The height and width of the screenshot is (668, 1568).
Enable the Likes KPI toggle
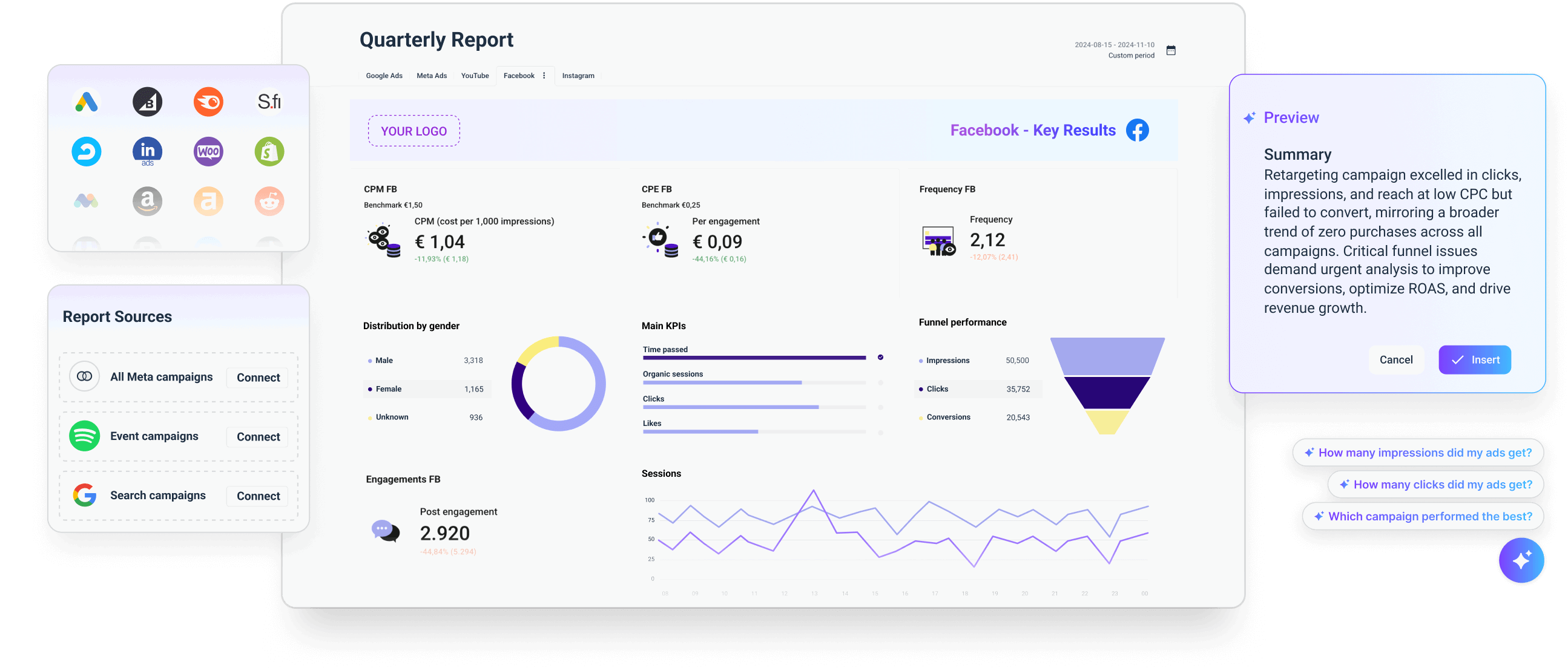(880, 433)
